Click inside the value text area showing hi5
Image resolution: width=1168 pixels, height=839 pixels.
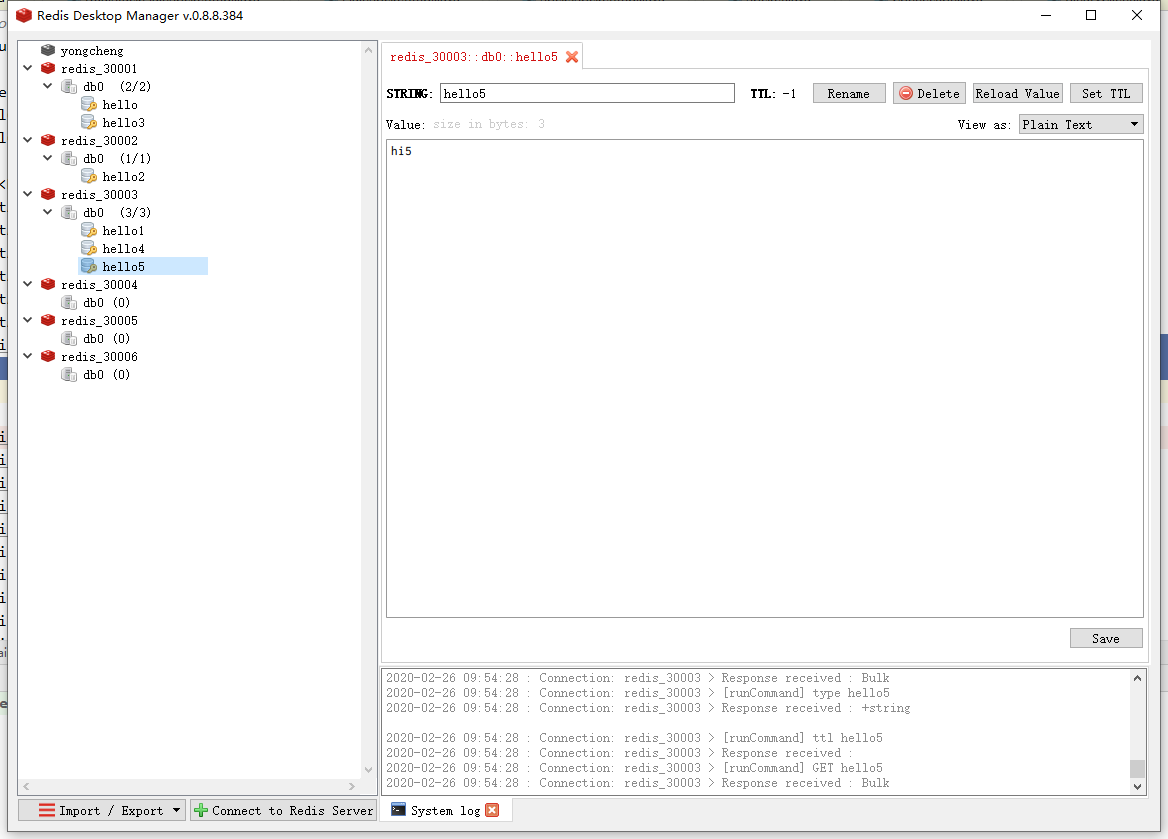(764, 379)
